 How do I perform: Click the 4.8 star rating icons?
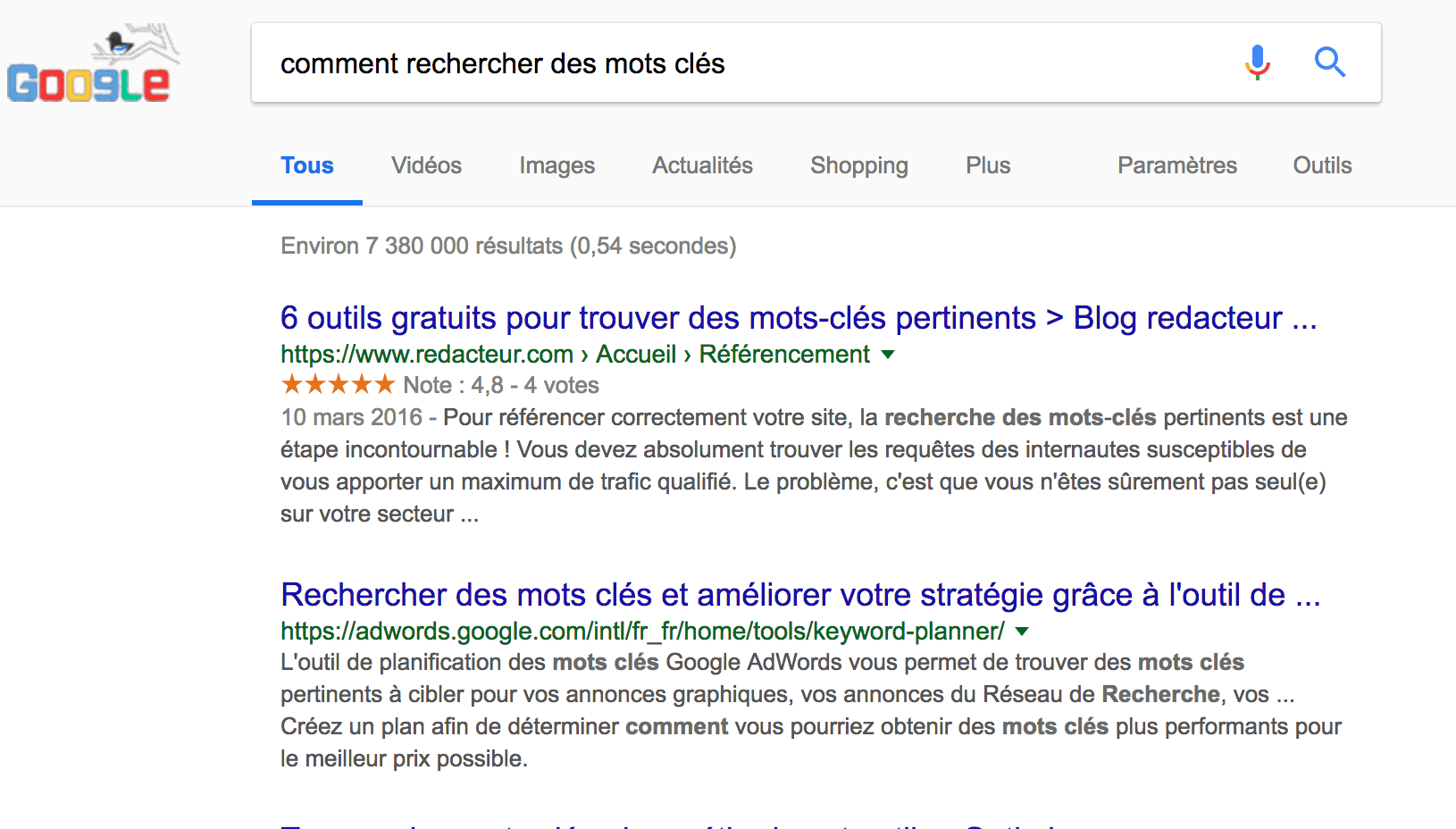click(338, 384)
